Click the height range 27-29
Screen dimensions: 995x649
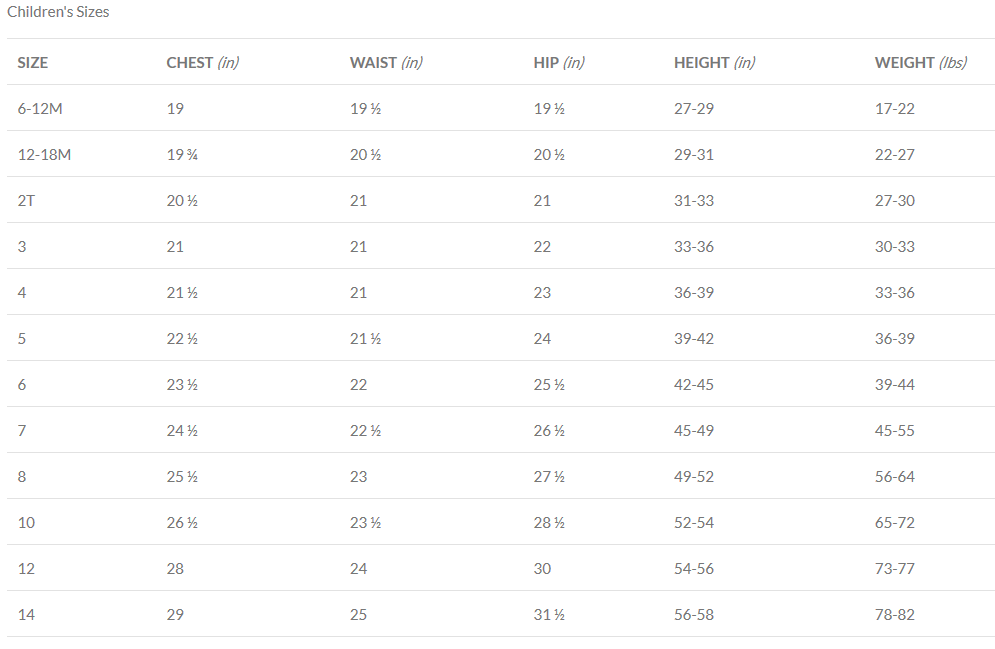click(694, 108)
